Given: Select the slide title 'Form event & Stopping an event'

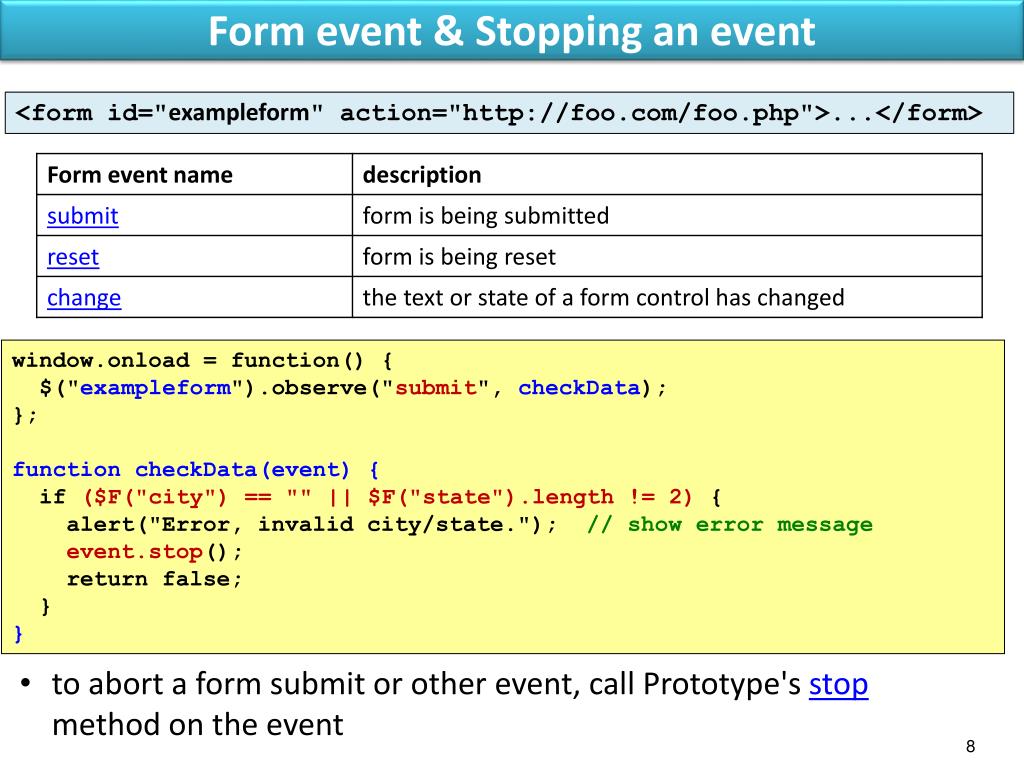Looking at the screenshot, I should (x=511, y=31).
